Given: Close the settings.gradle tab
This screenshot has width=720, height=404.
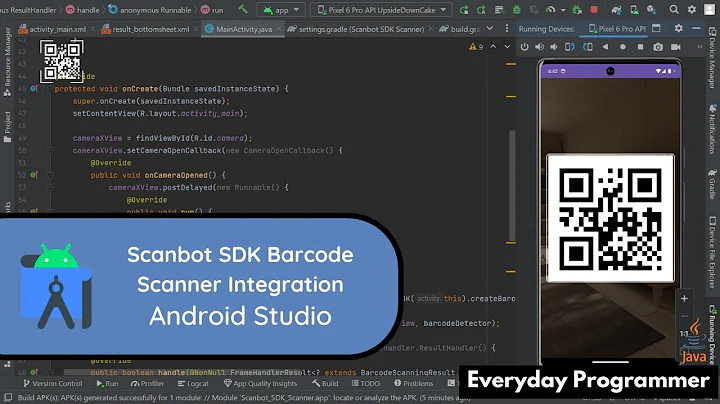Looking at the screenshot, I should (431, 29).
